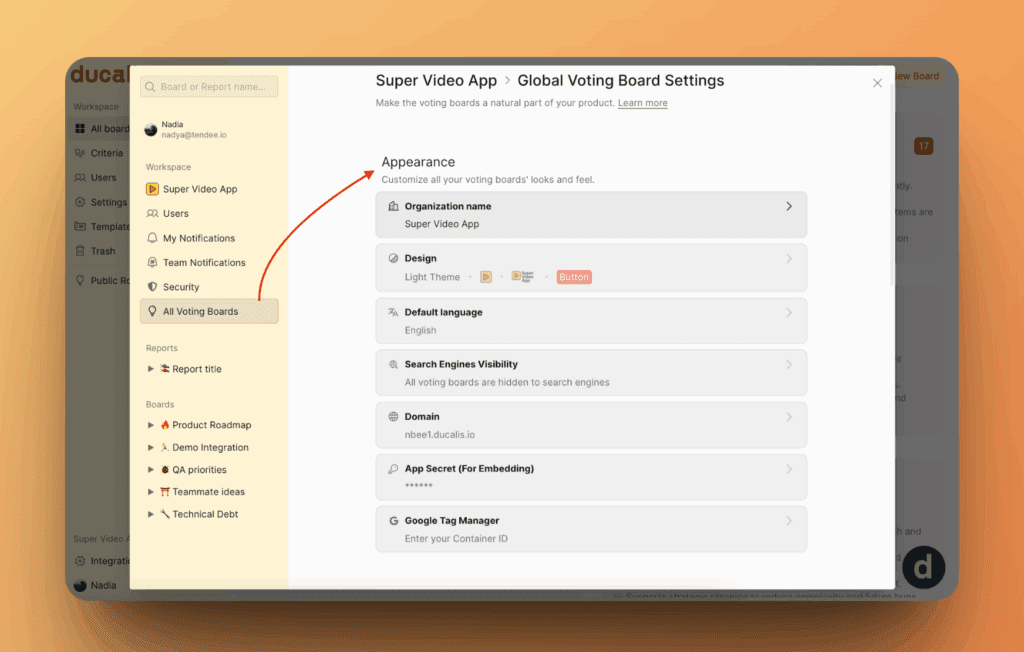Click the globe icon in Domain row

tap(393, 417)
